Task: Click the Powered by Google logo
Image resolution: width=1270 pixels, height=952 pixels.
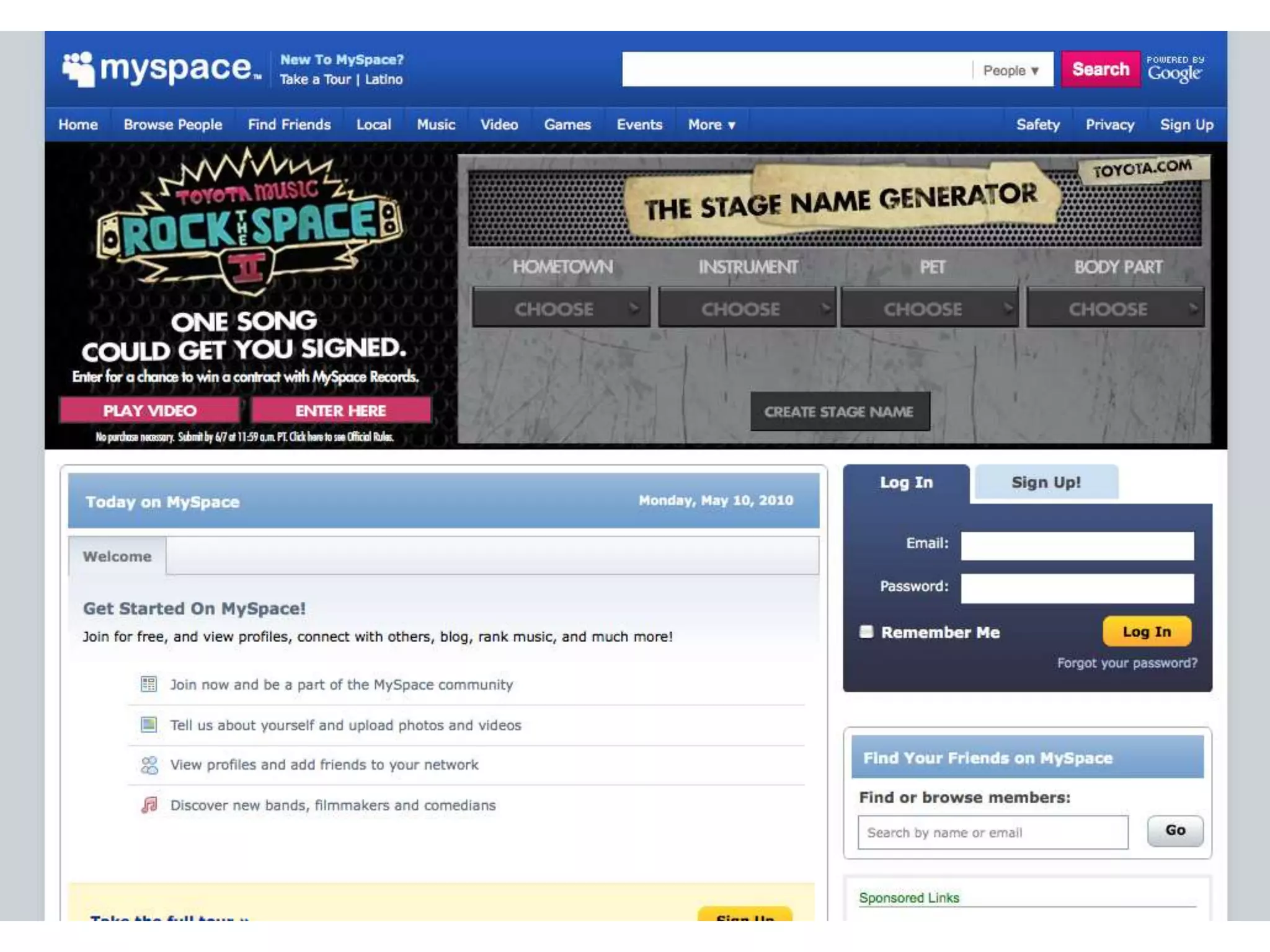Action: 1175,69
